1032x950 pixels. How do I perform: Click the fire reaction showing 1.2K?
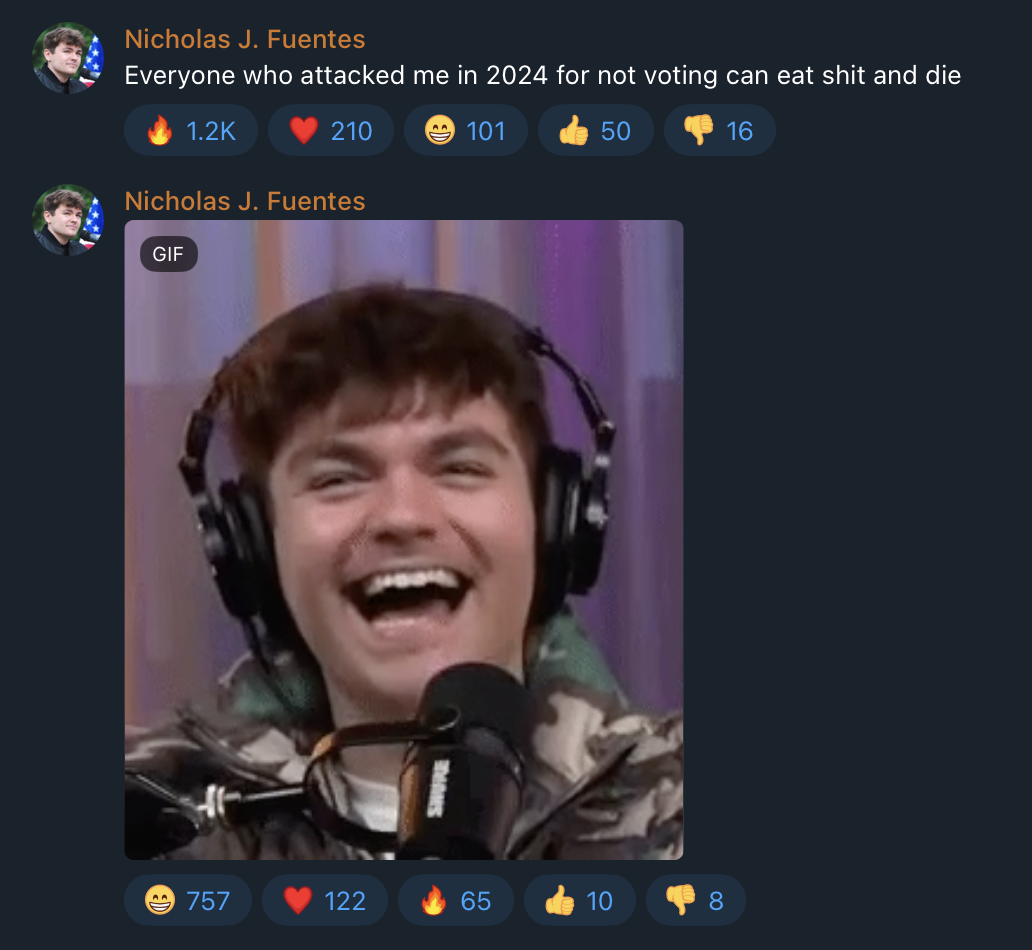click(x=191, y=130)
